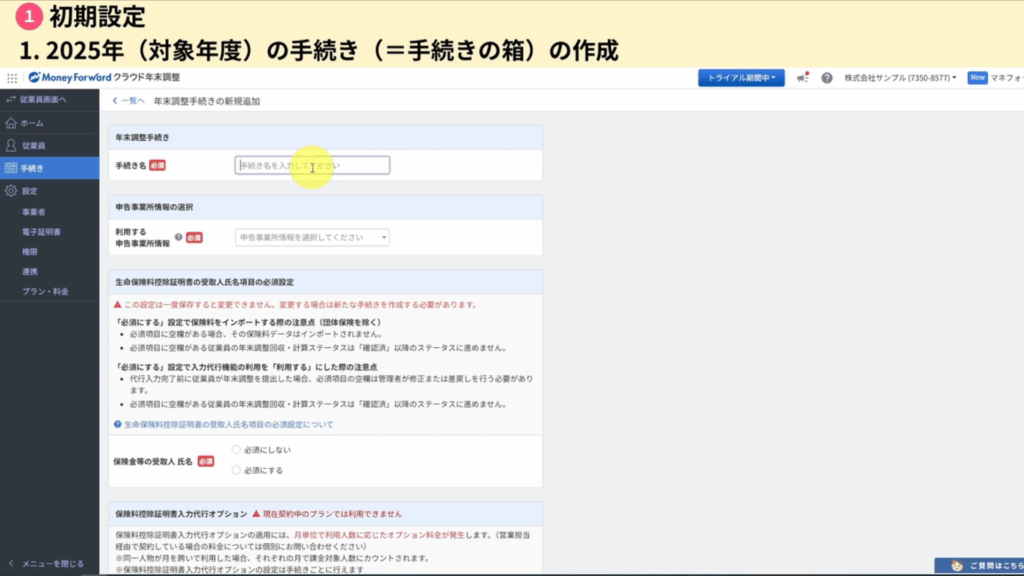
Task: Collapse the sidebar with メニューを閉じる
Action: [x=48, y=564]
